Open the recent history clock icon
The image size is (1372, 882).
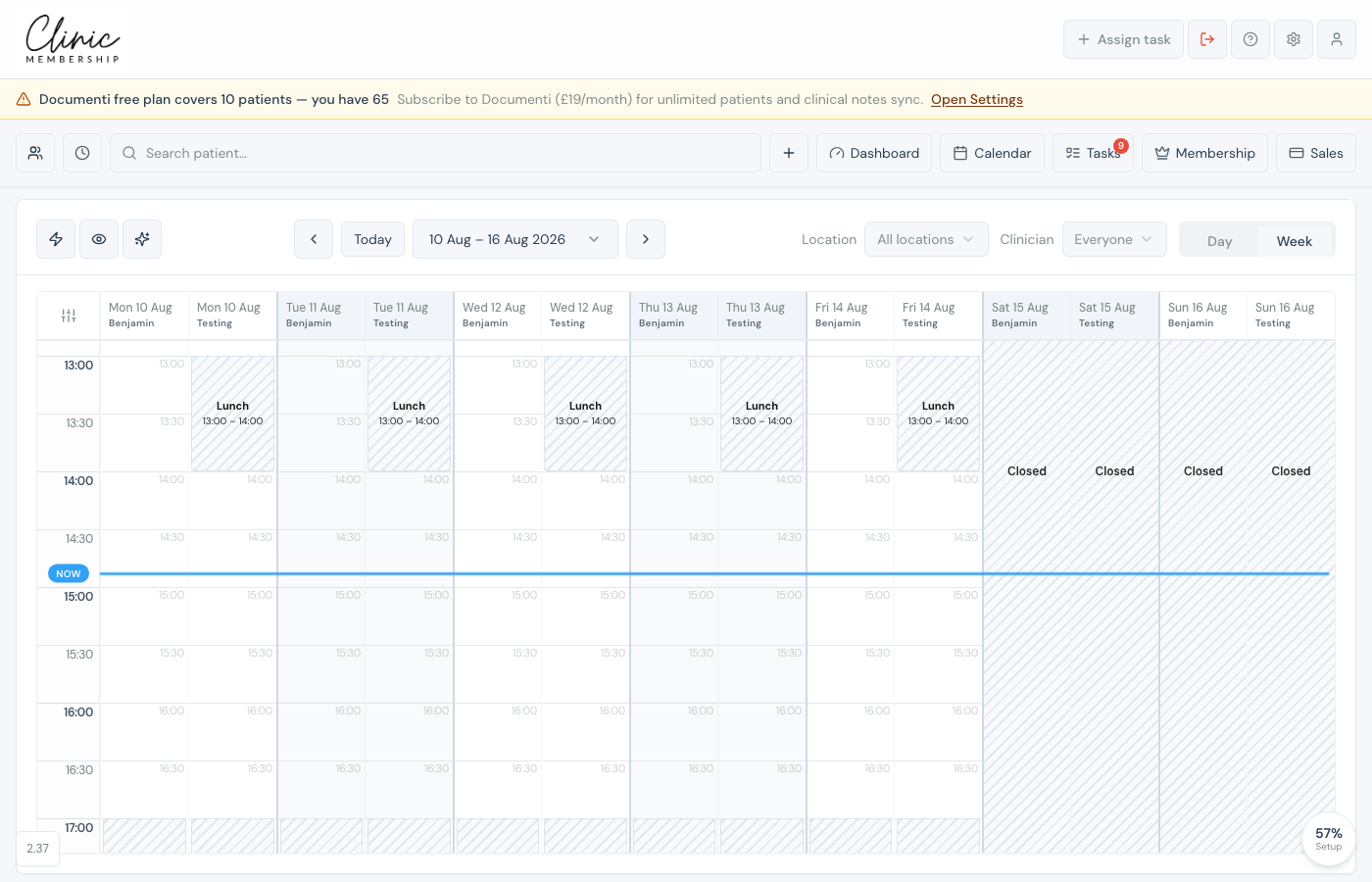click(82, 153)
